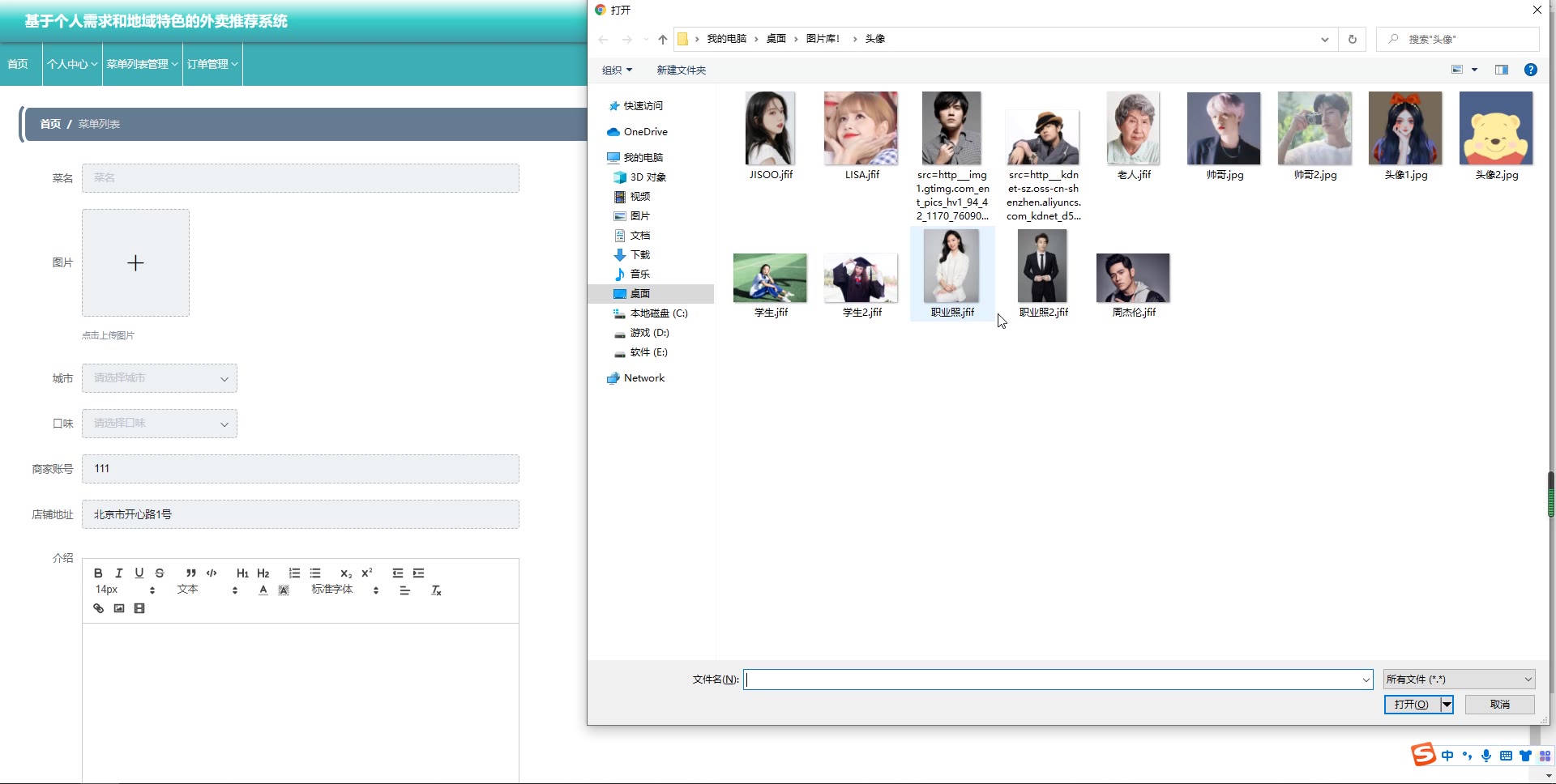Screen dimensions: 1556x784
Task: Click the 取消 cancel button
Action: pos(1500,705)
